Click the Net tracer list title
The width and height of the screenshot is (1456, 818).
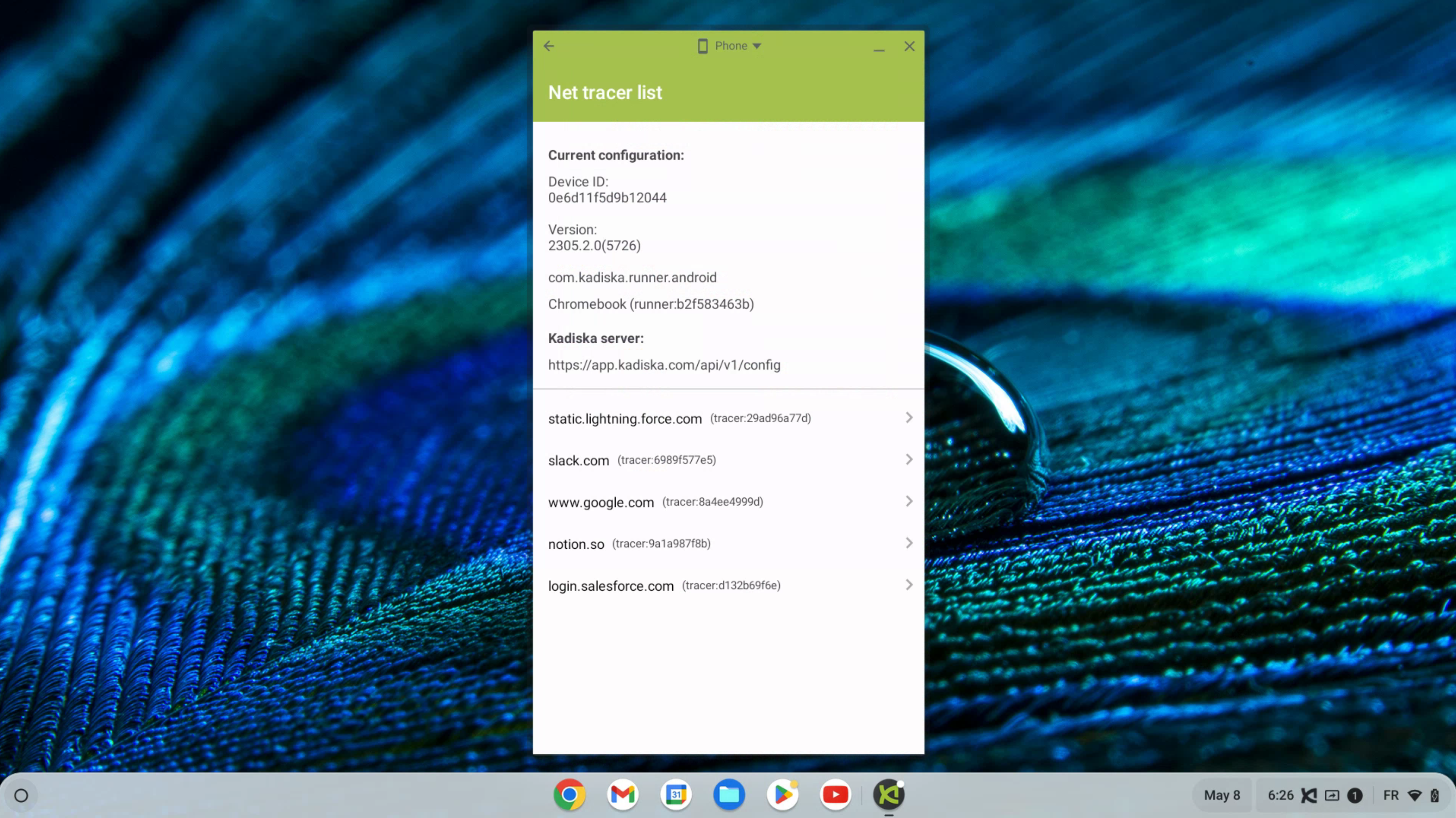[605, 93]
